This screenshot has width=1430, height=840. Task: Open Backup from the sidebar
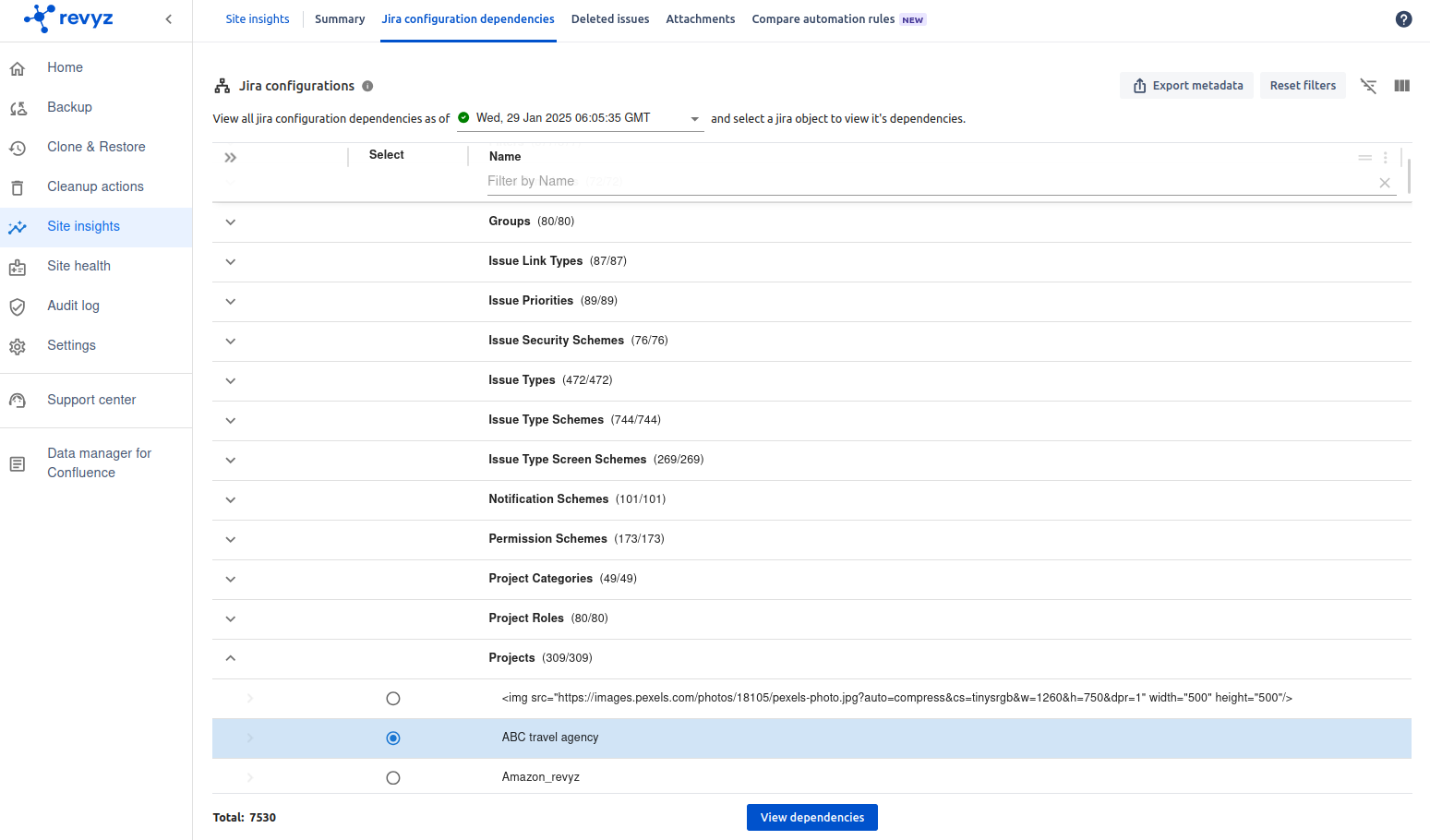tap(69, 107)
